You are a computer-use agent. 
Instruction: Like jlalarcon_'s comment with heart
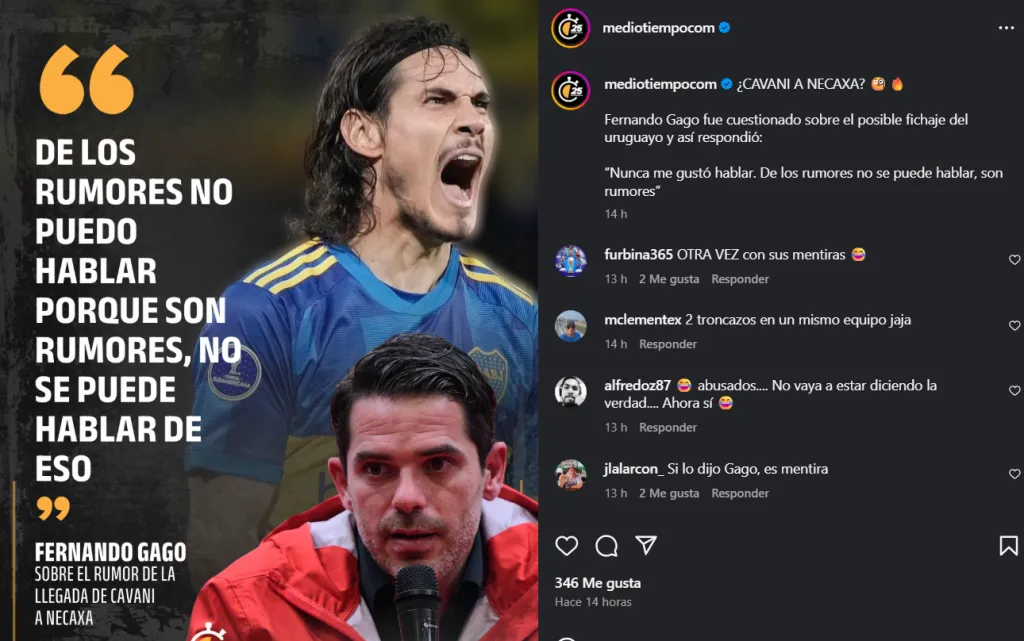click(x=1014, y=474)
